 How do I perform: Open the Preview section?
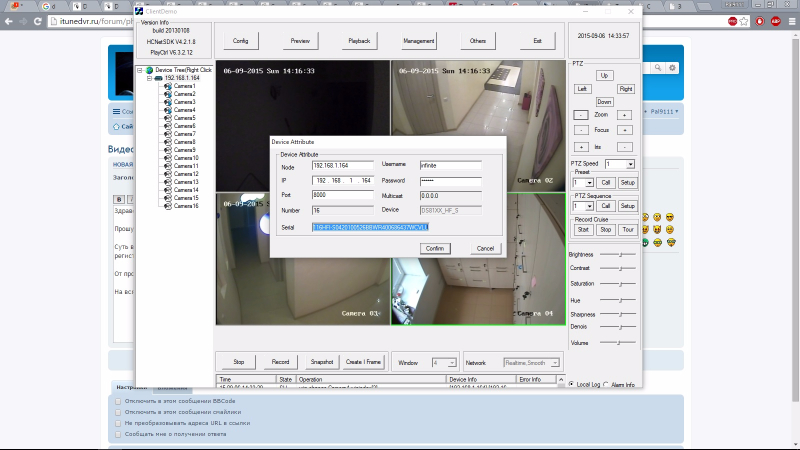point(300,41)
